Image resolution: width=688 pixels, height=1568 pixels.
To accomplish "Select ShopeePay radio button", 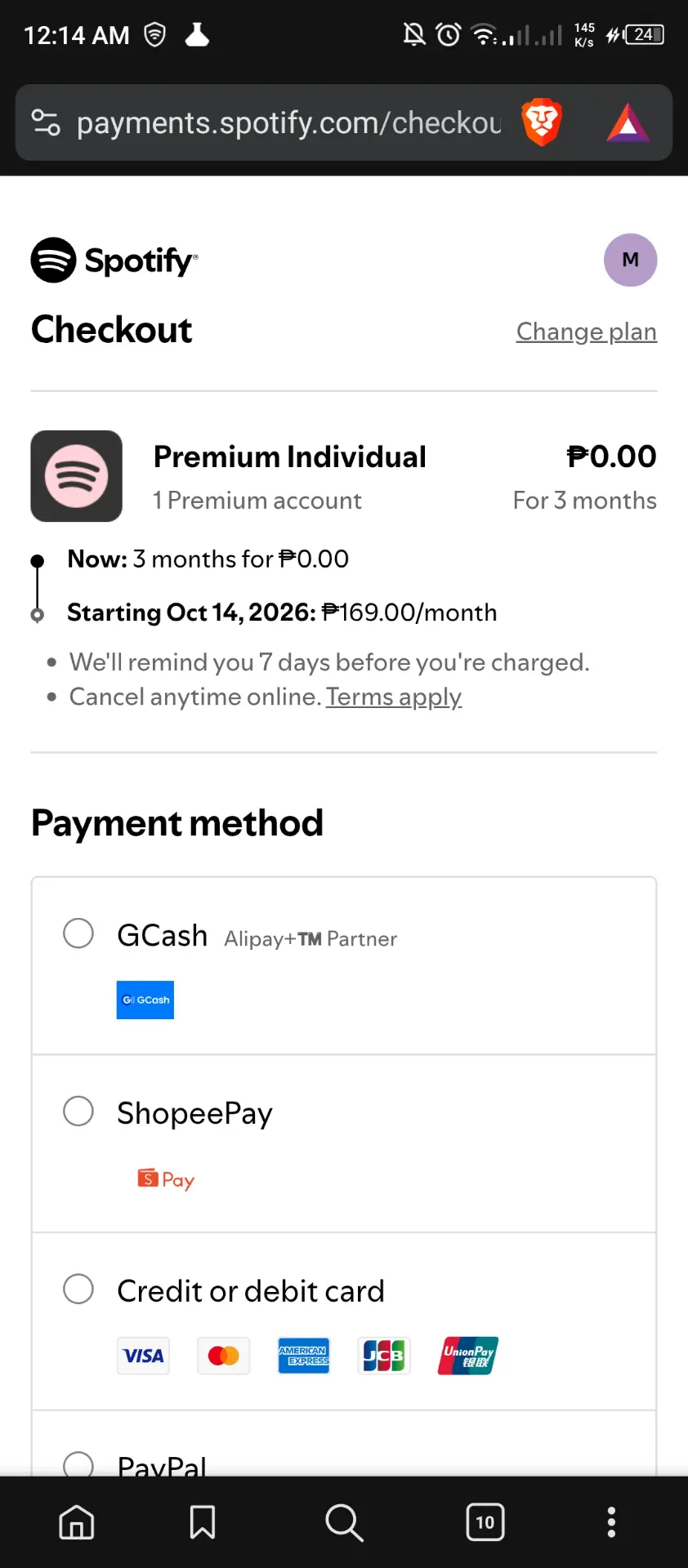I will point(78,1111).
